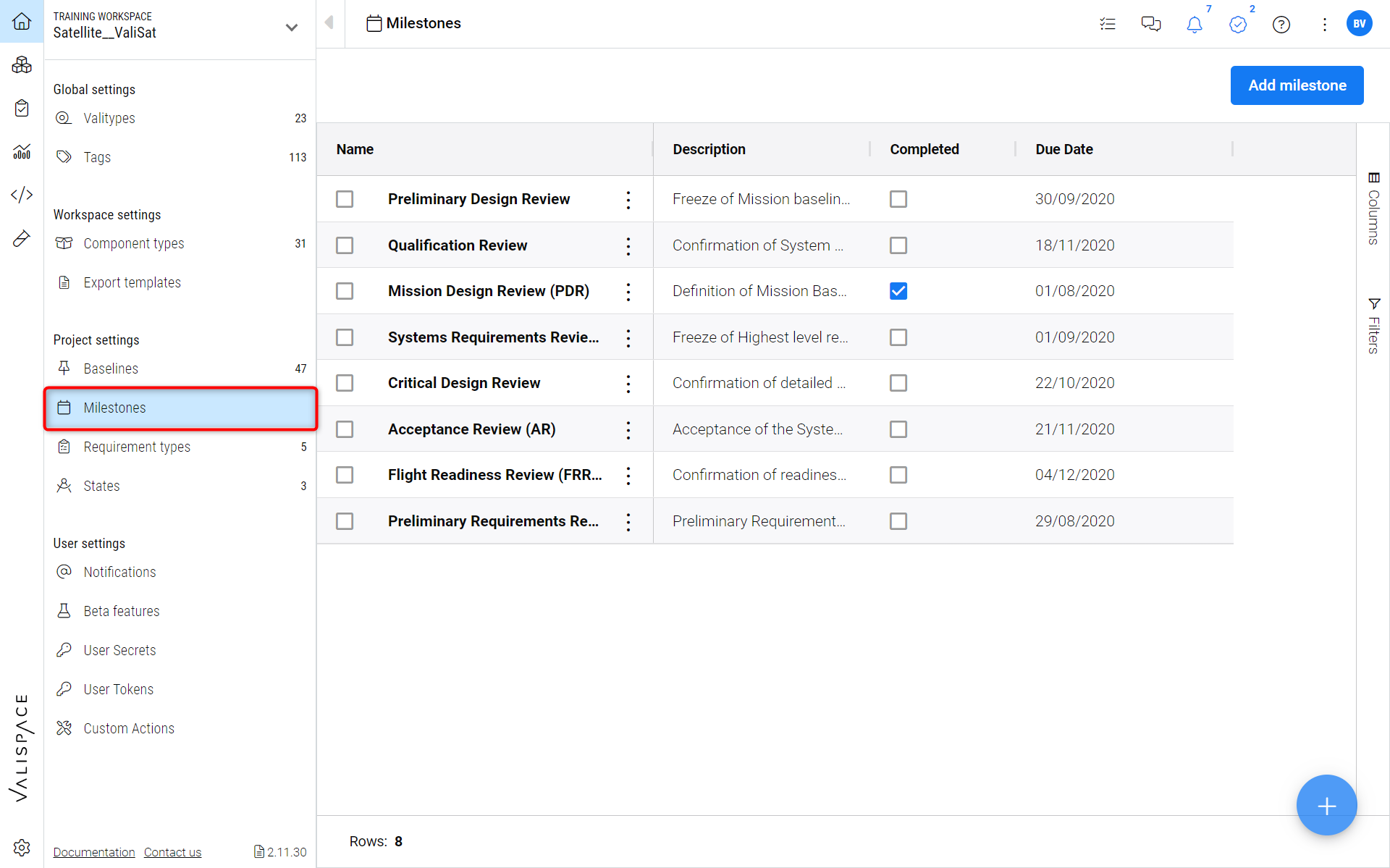Open the task list icon in top bar

(1108, 25)
